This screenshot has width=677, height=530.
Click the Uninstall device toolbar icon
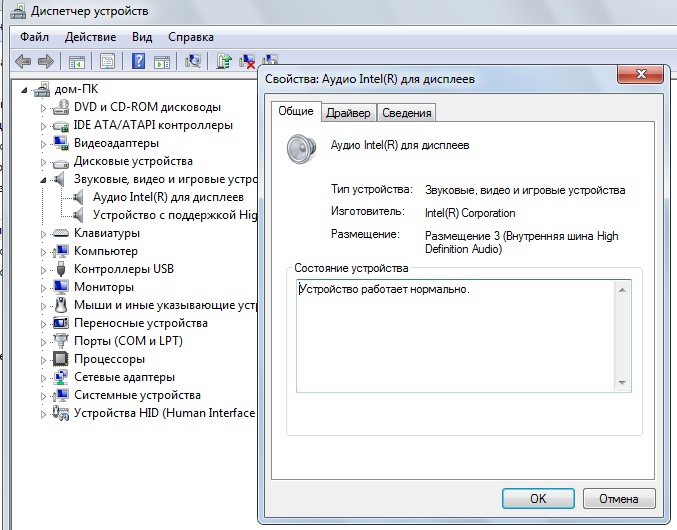(x=247, y=61)
